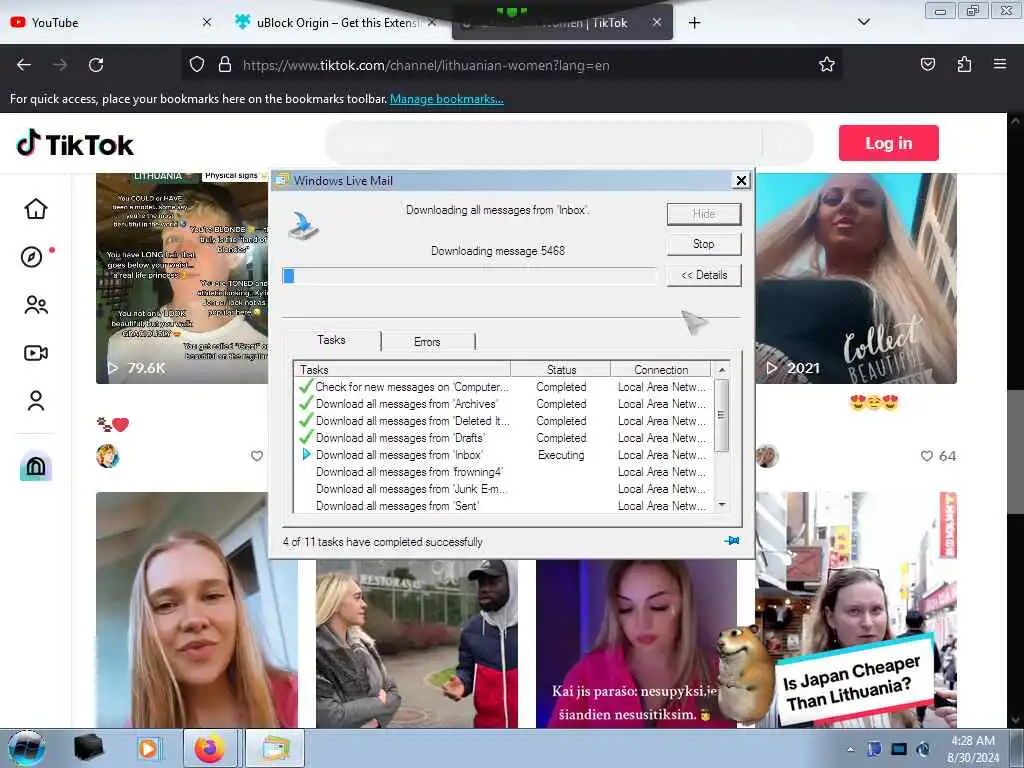
Task: Open the Is Japan Cheaper Than Lithuania video
Action: 856,611
